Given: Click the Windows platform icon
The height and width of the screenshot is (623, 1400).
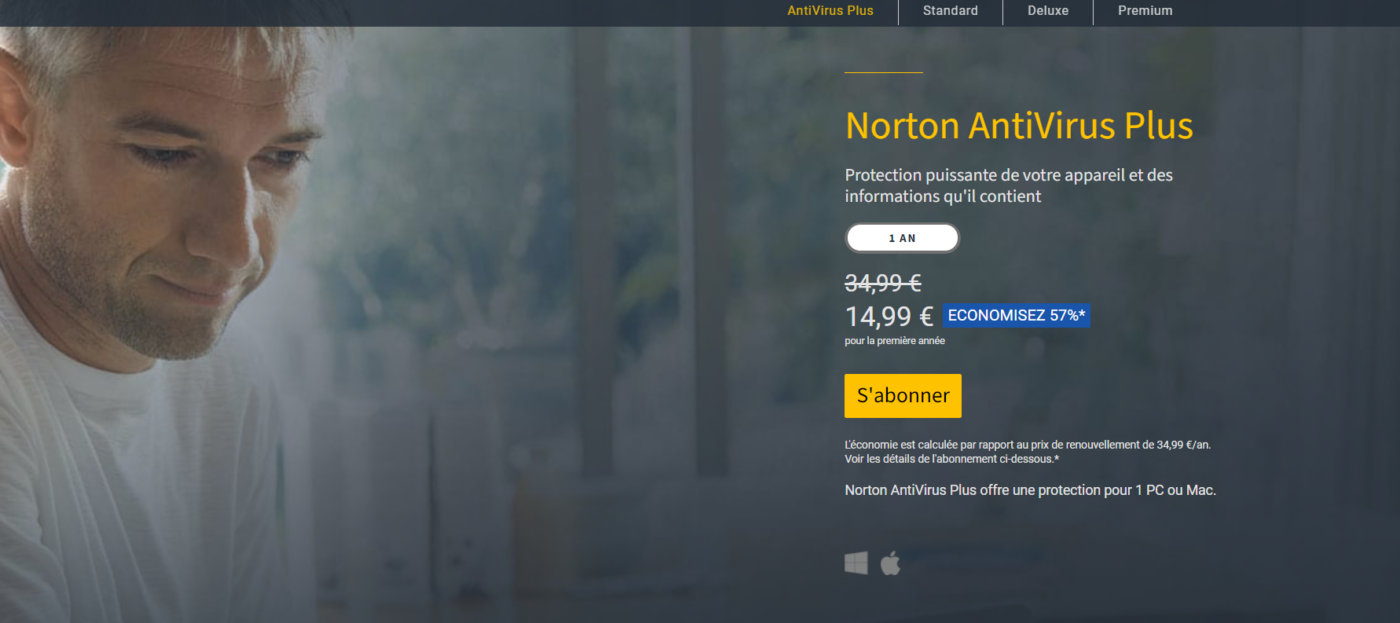Looking at the screenshot, I should click(x=856, y=563).
